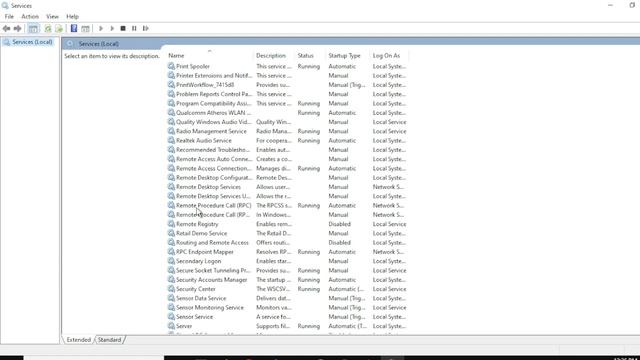Screen dimensions: 640x360
Task: Click the gear icon of the Server service
Action: 171,326
